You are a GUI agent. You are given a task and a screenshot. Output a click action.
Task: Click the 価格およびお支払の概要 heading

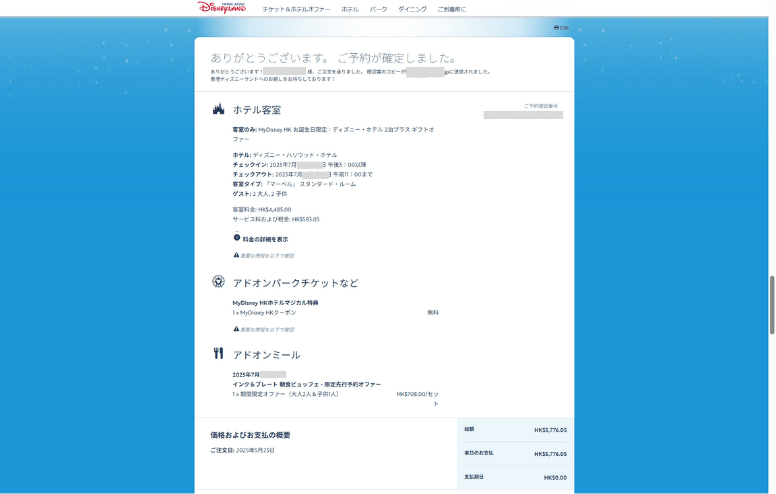[250, 435]
